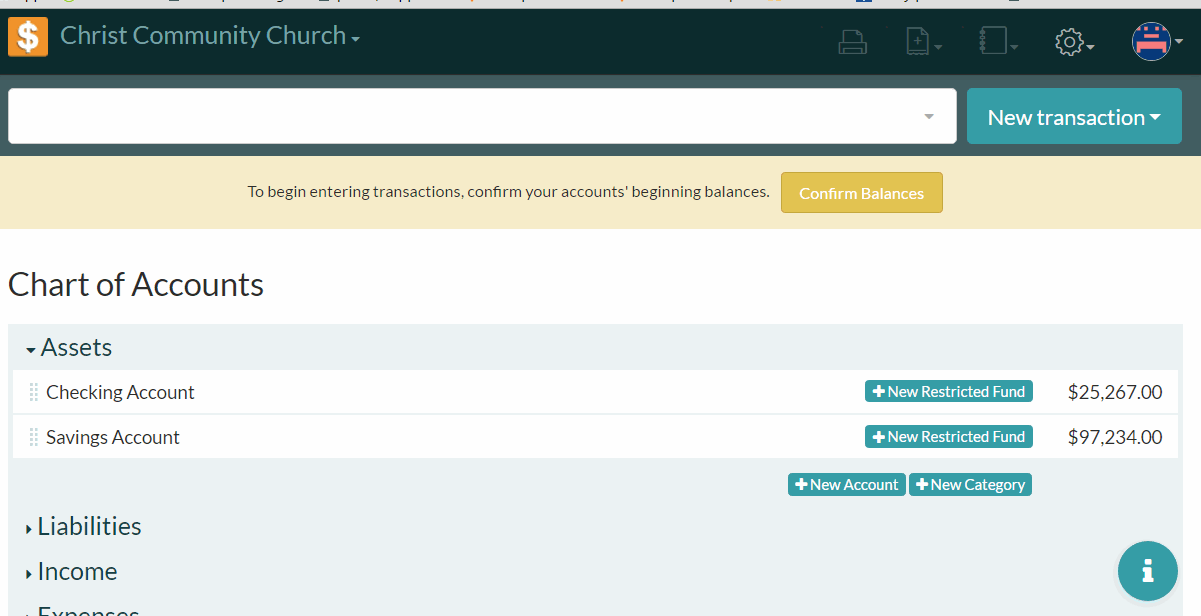Click the New Account button
1201x616 pixels.
(x=846, y=485)
